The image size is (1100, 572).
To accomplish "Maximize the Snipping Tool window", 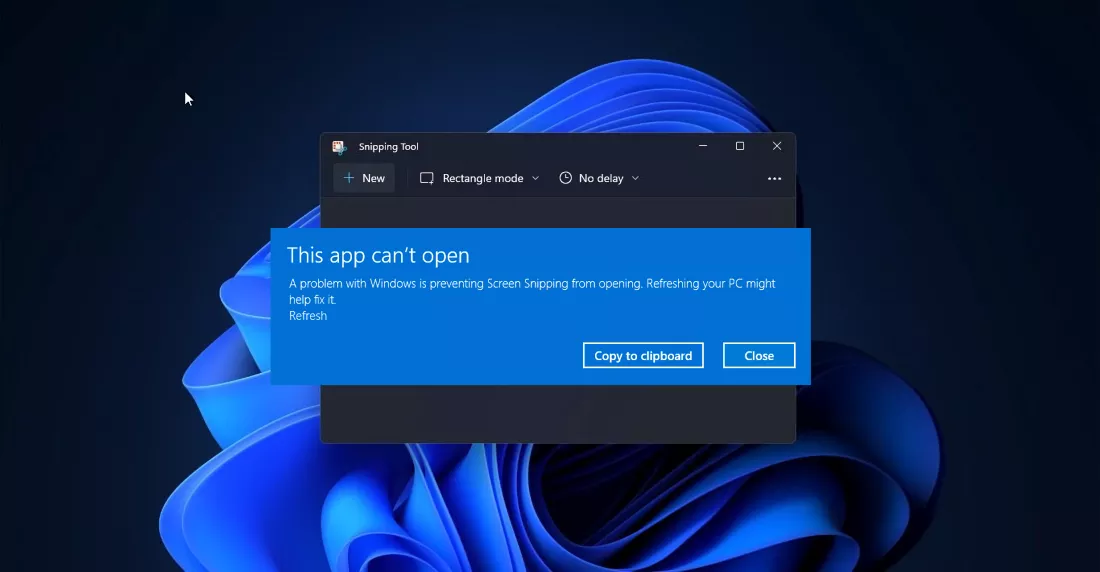I will tap(739, 146).
